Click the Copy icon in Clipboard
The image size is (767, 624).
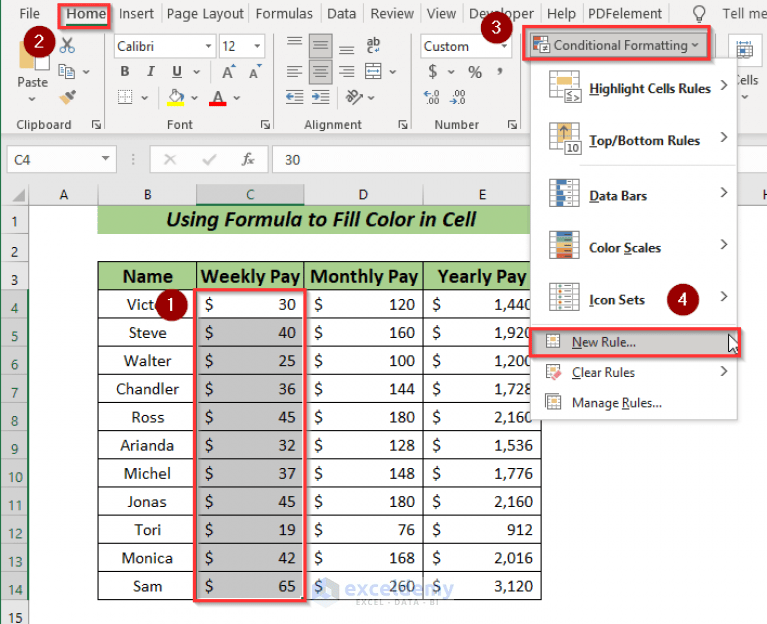tap(67, 72)
